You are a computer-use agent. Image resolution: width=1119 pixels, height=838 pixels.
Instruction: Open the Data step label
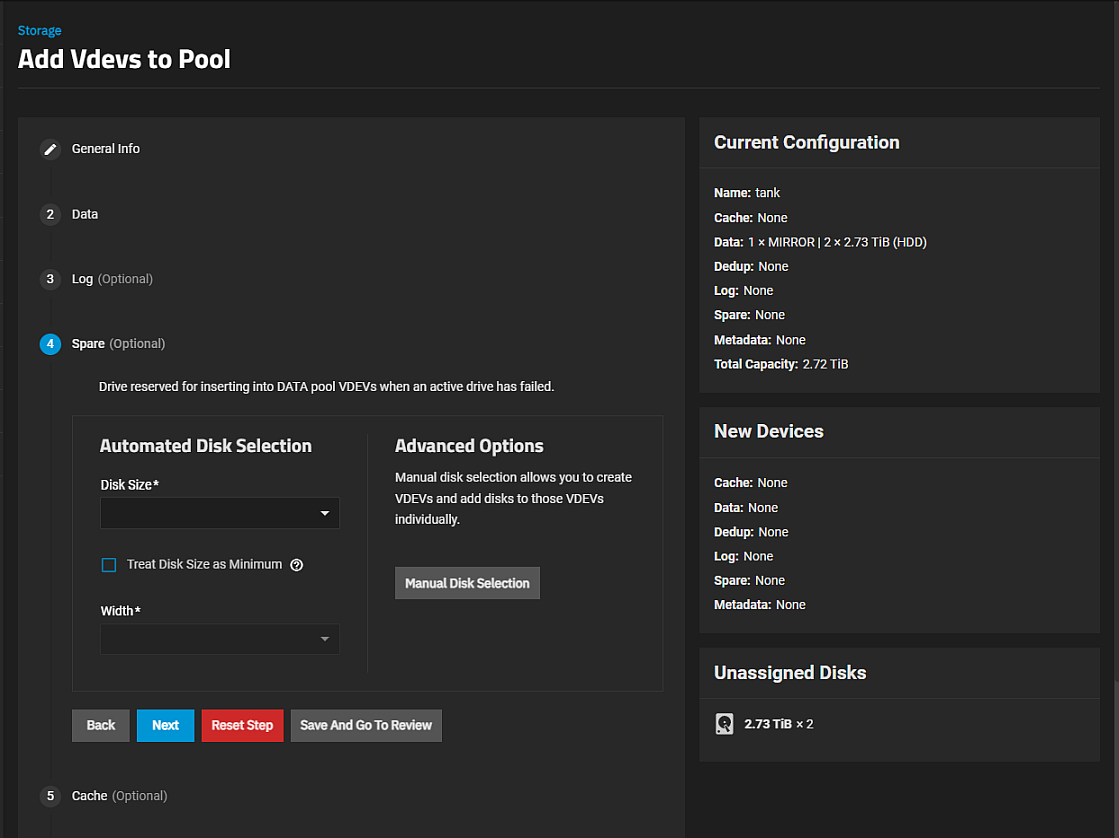85,215
